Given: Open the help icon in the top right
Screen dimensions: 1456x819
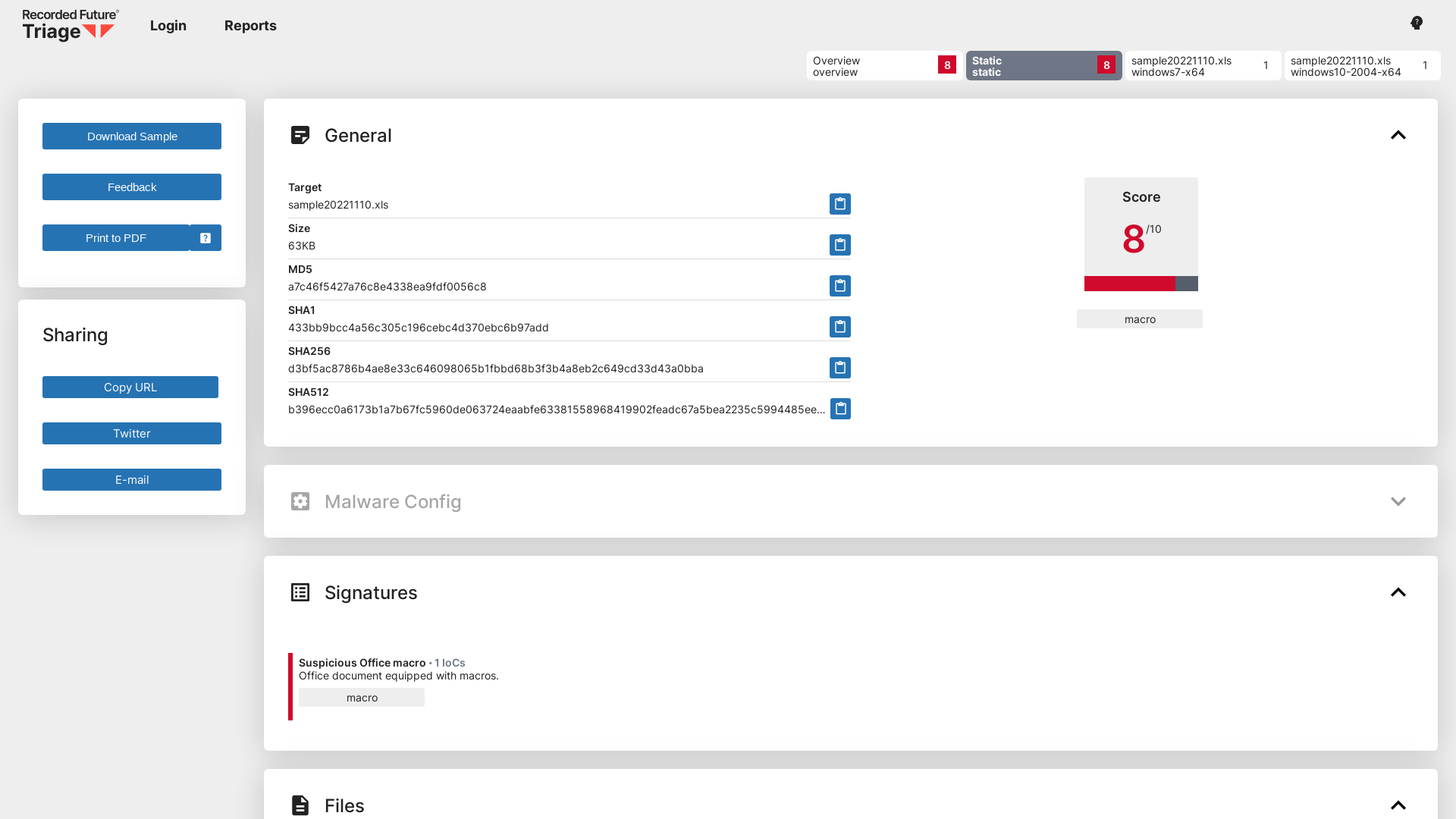Looking at the screenshot, I should [x=1416, y=23].
